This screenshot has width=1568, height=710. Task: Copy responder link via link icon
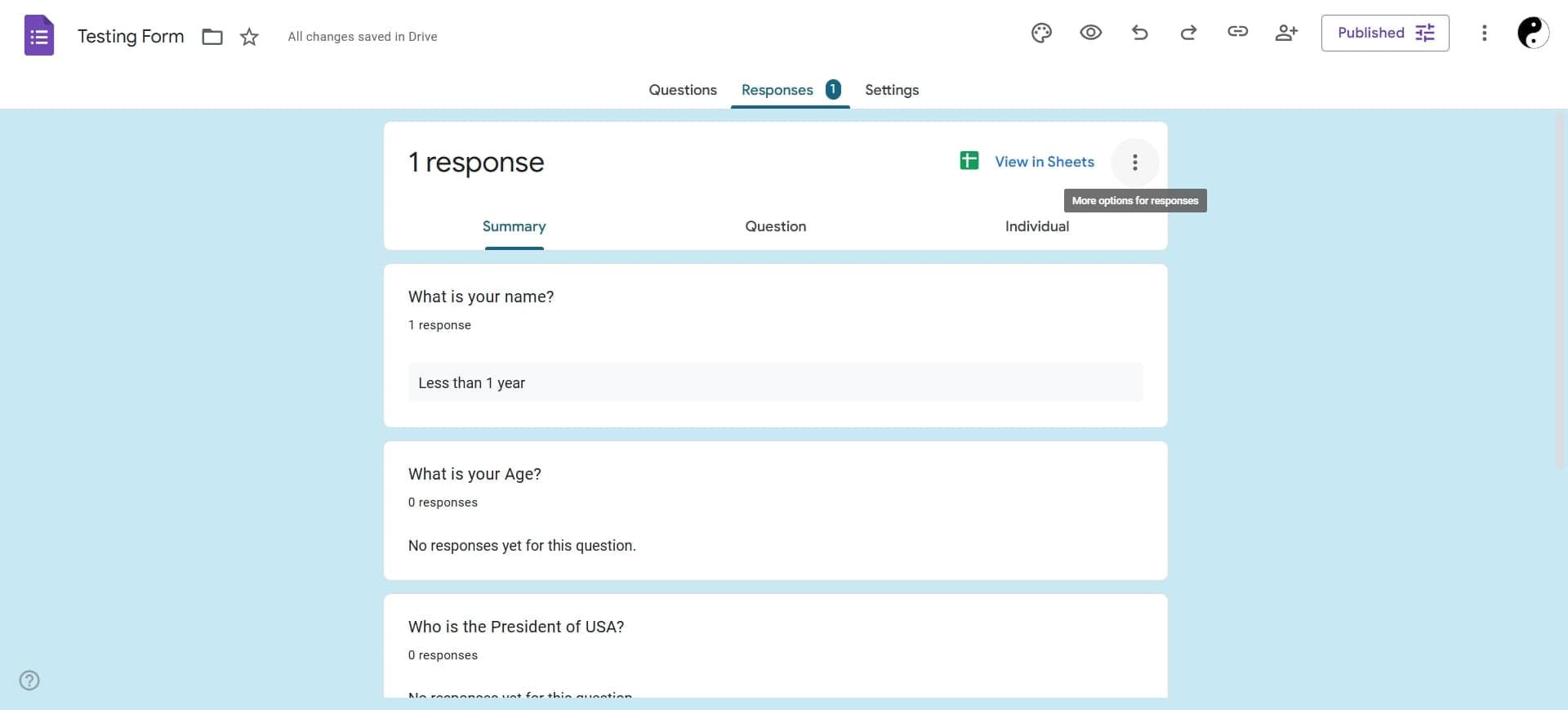[x=1237, y=32]
